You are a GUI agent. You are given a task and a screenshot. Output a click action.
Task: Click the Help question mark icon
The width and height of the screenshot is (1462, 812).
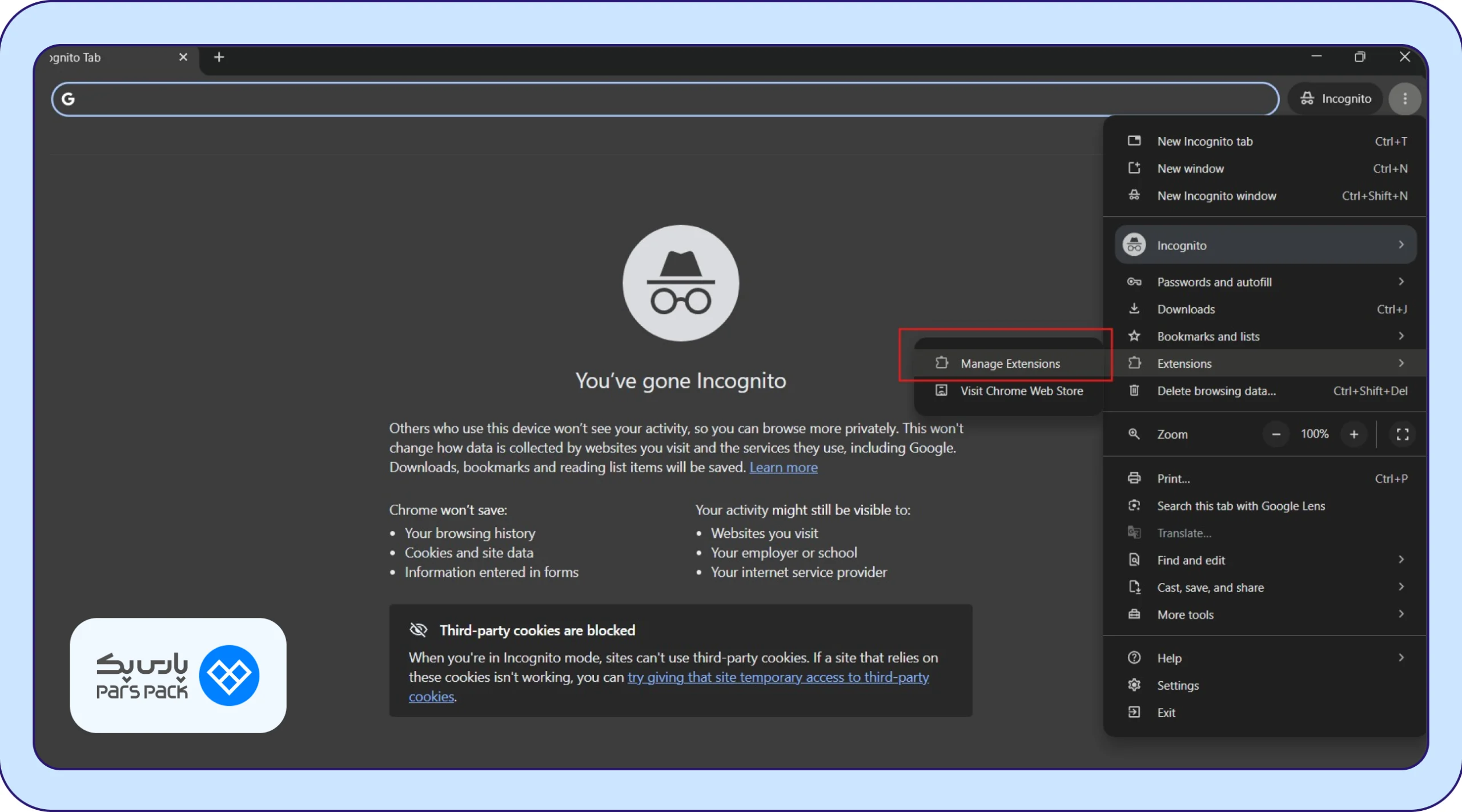[1134, 658]
